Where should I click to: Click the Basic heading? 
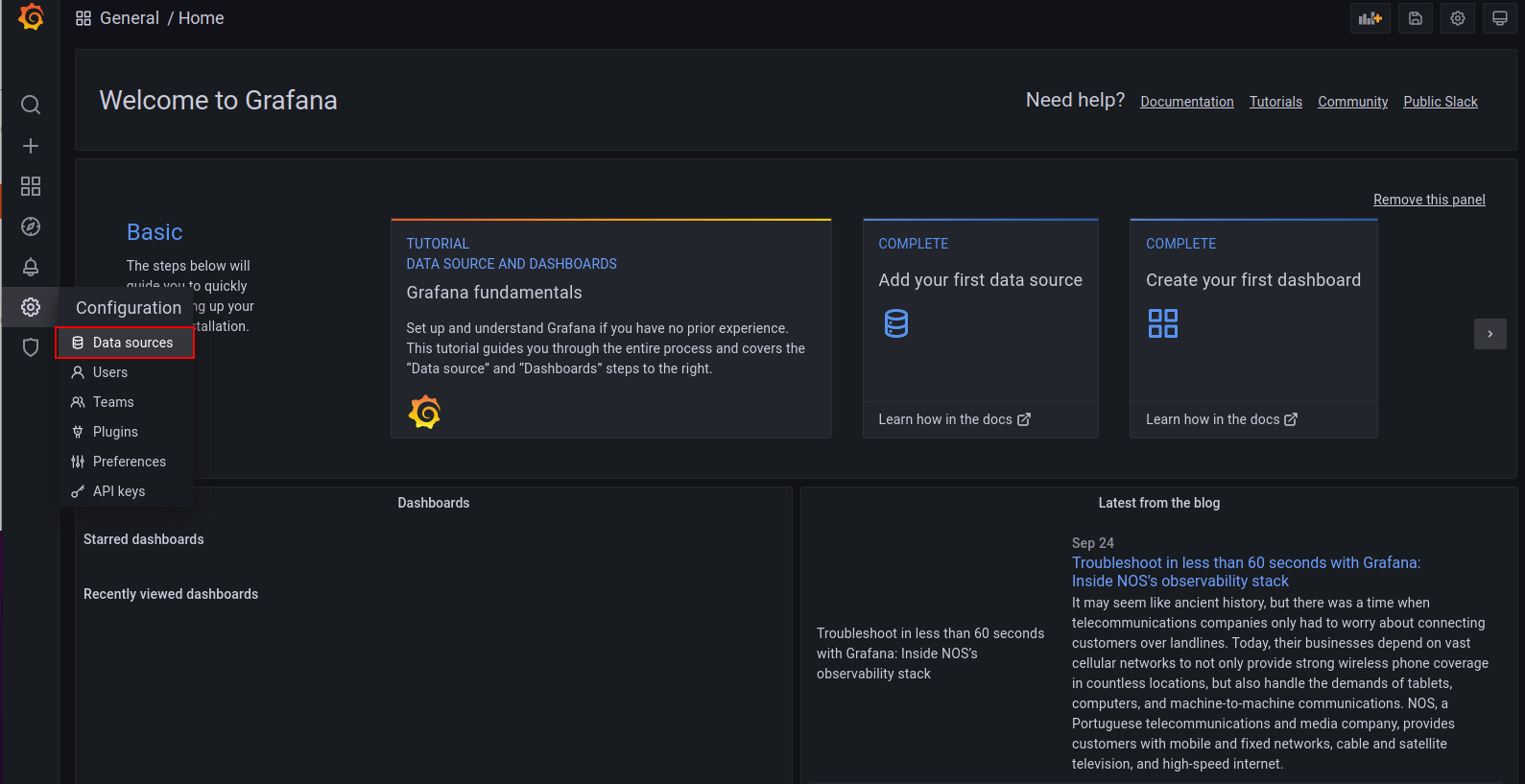155,232
